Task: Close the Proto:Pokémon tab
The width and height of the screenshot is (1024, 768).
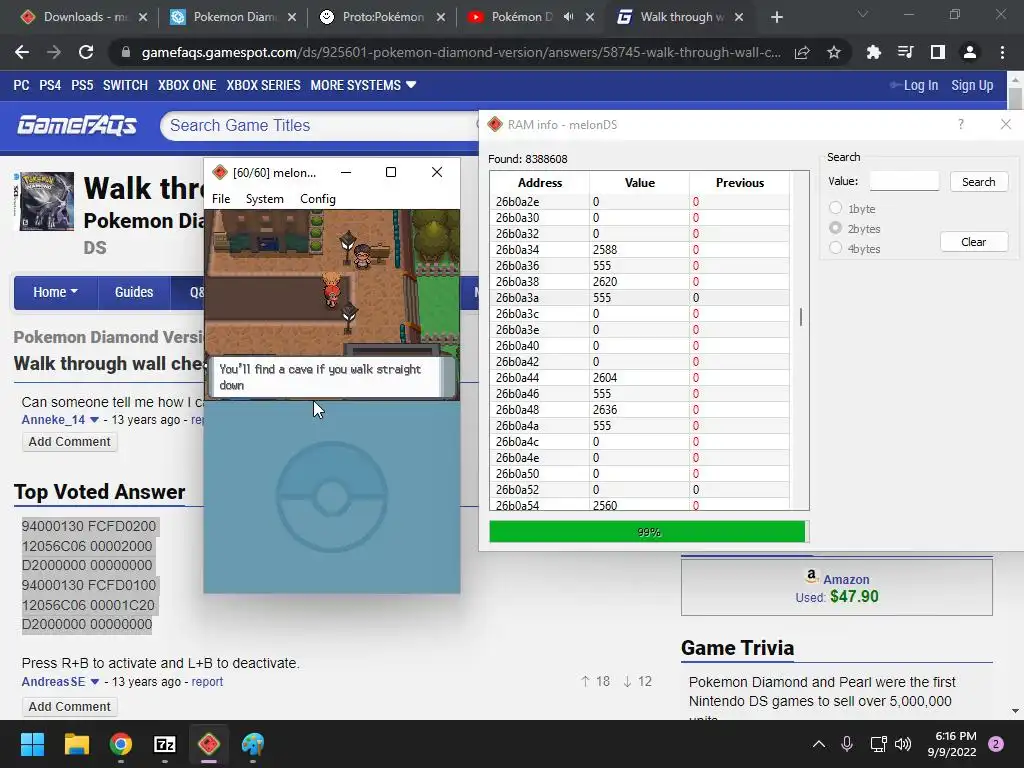Action: [441, 17]
